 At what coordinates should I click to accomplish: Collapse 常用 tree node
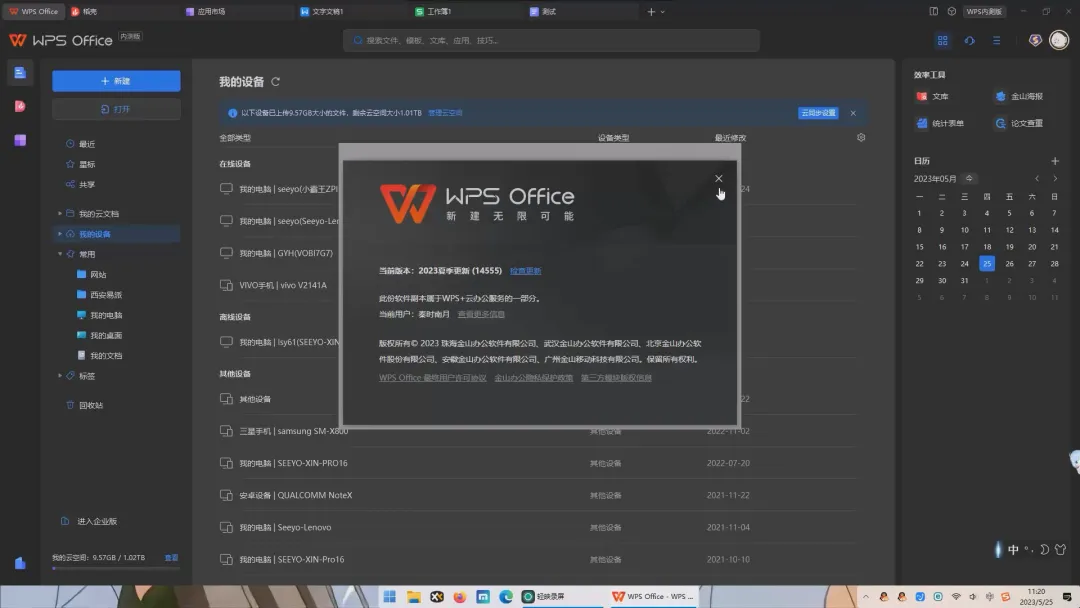60,254
